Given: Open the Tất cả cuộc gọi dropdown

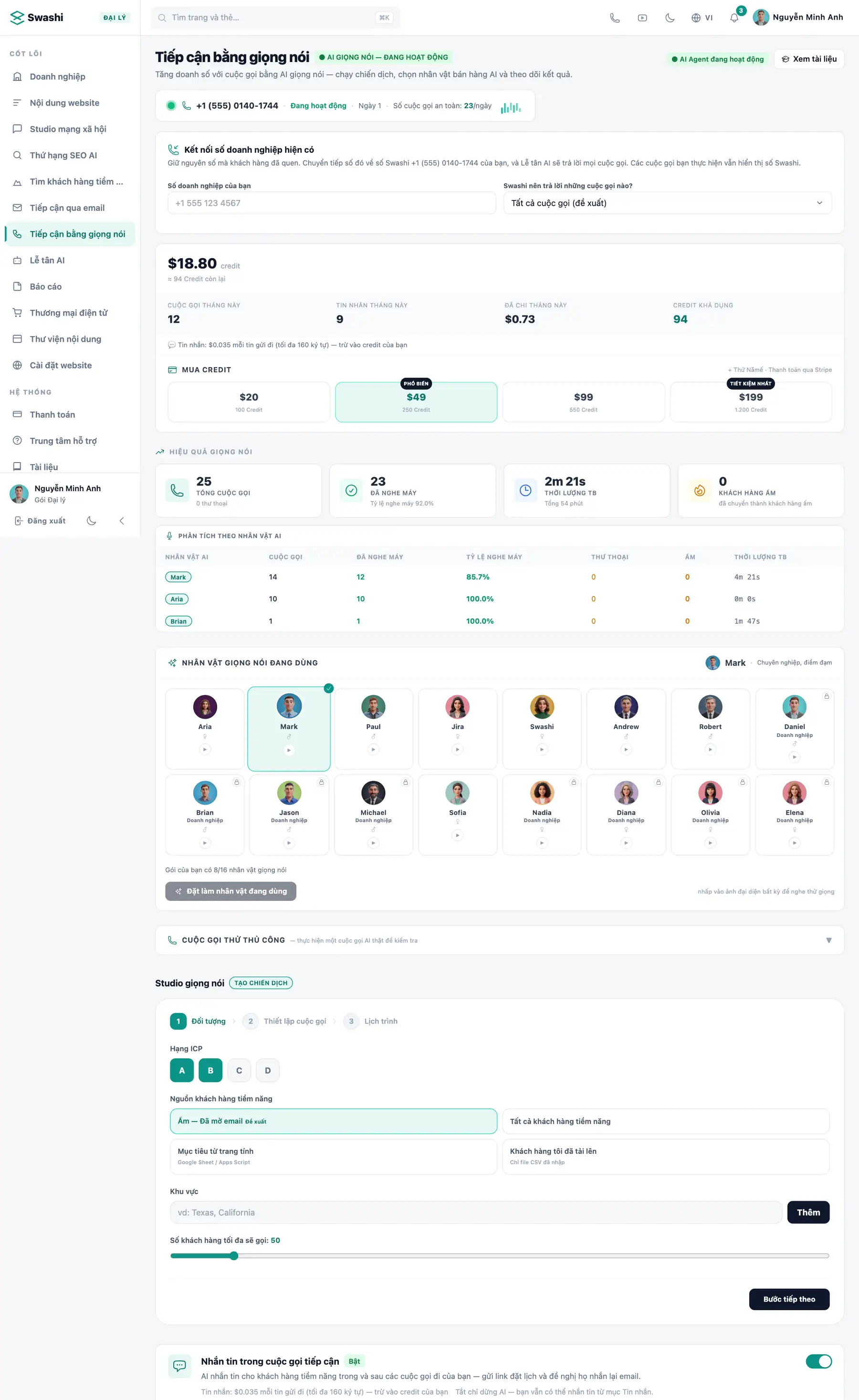Looking at the screenshot, I should click(668, 203).
